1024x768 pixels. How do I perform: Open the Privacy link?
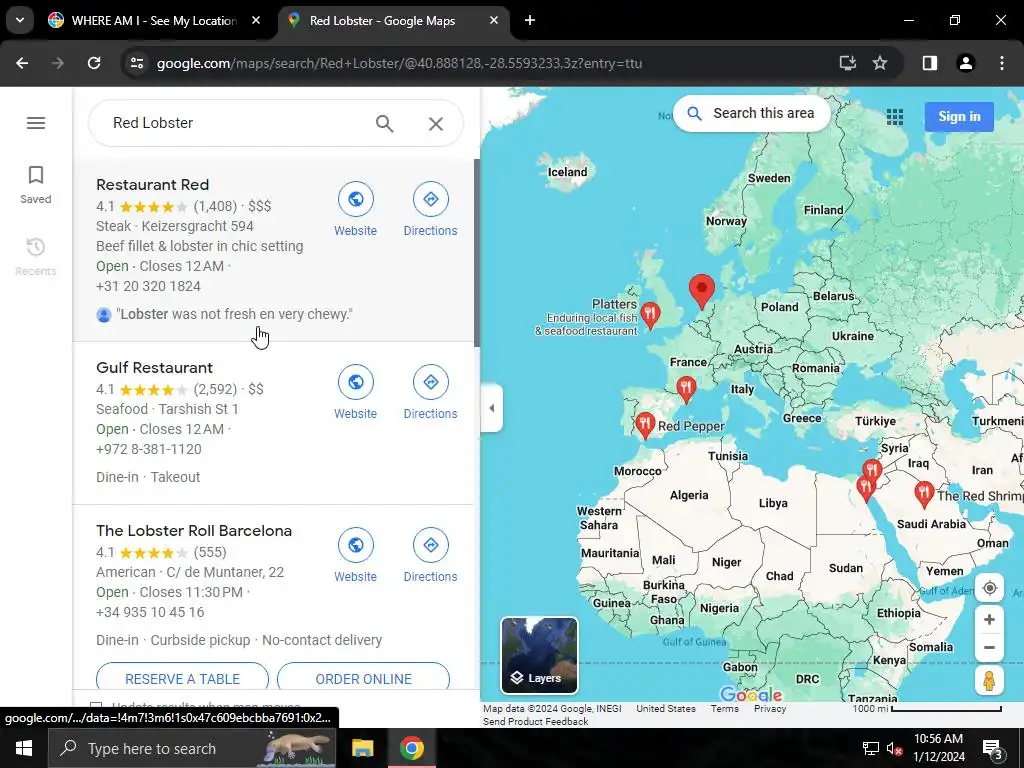pyautogui.click(x=770, y=709)
